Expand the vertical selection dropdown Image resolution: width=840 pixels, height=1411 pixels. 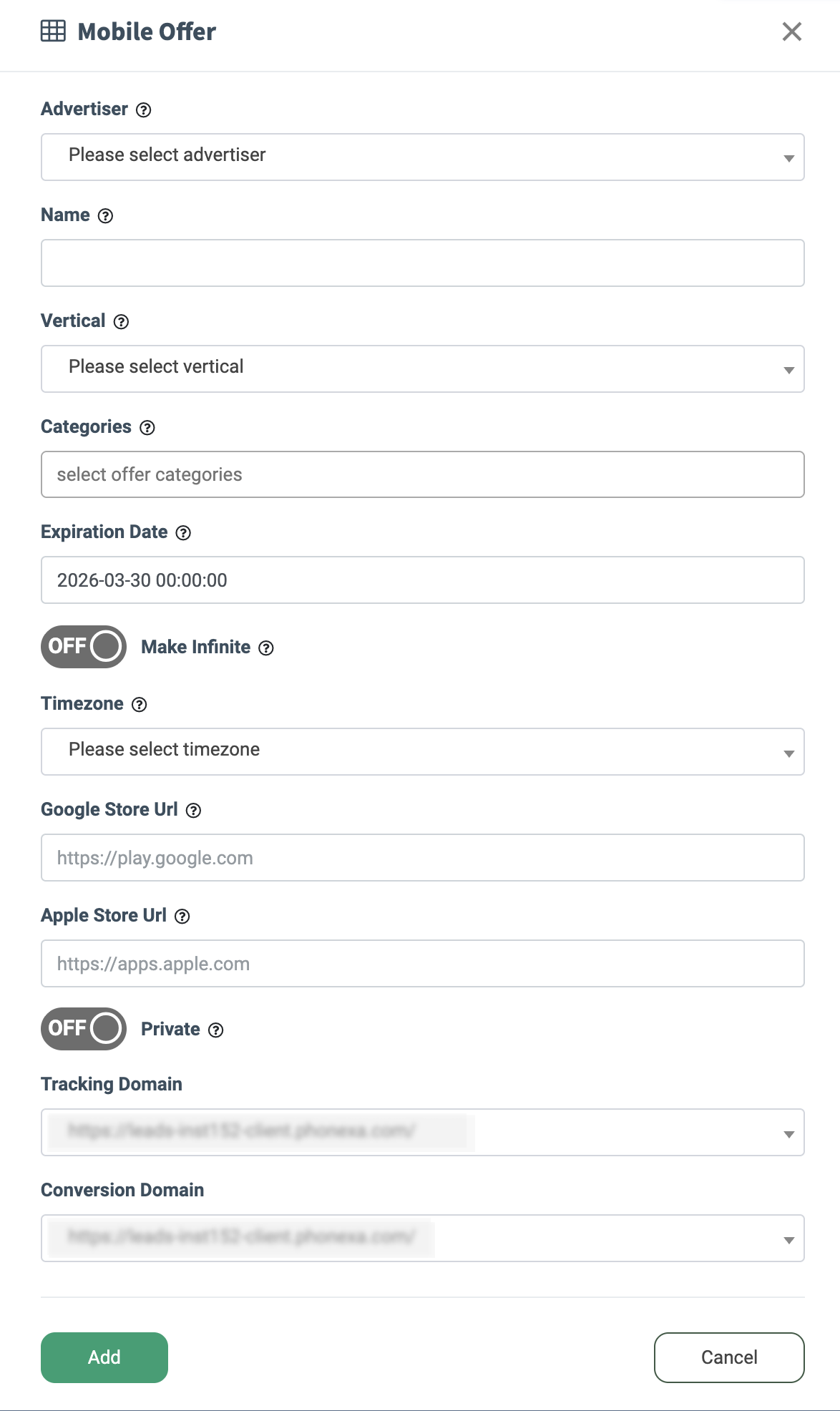tap(422, 369)
